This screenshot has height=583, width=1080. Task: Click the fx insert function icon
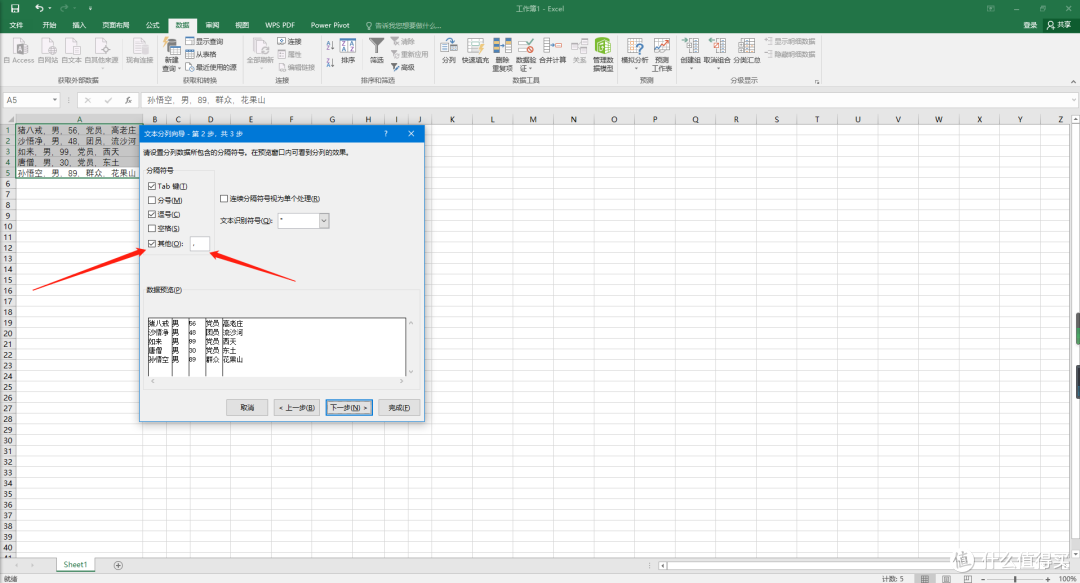tap(128, 100)
